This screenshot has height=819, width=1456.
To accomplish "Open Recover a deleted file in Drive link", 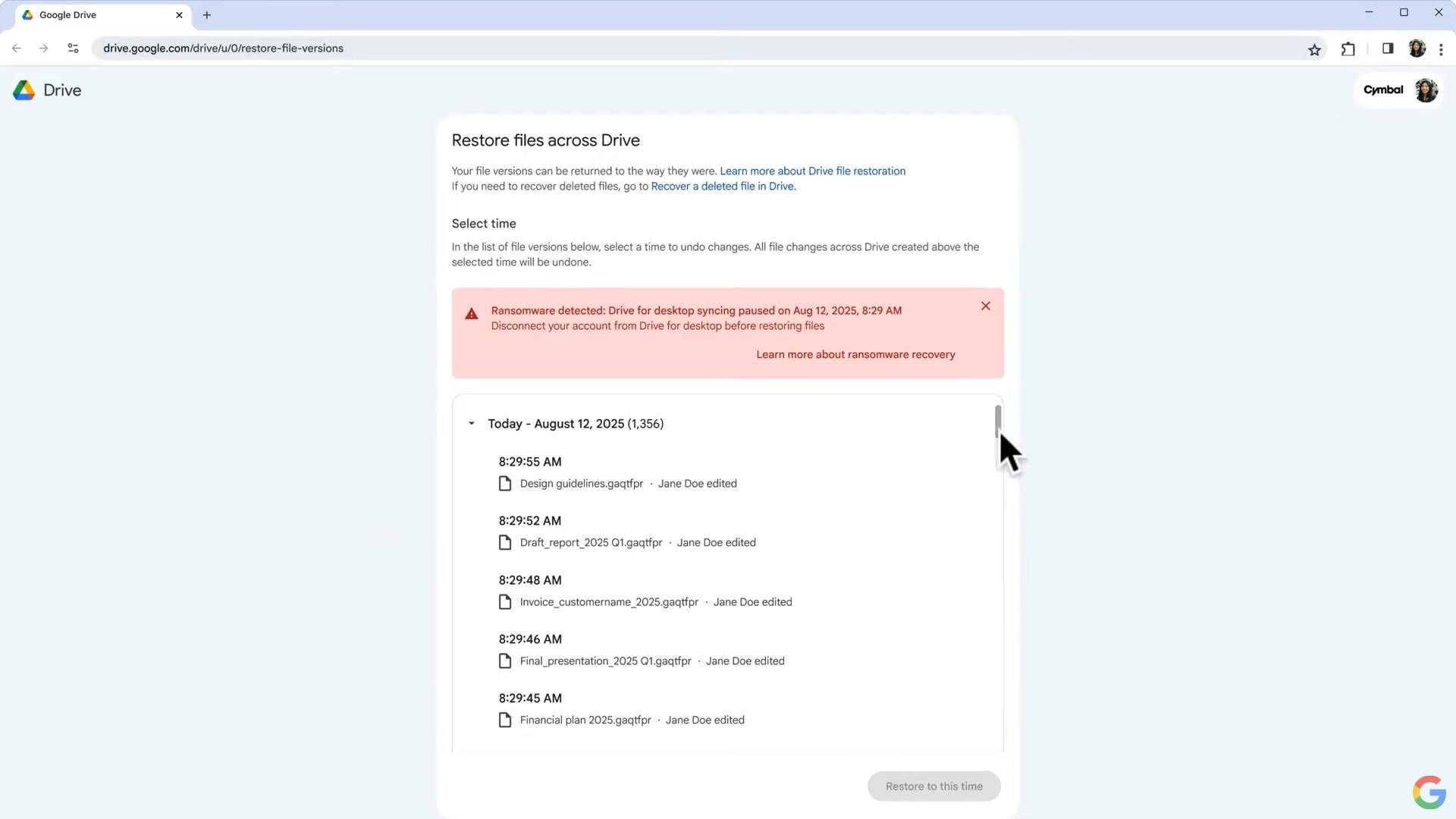I will (x=723, y=187).
